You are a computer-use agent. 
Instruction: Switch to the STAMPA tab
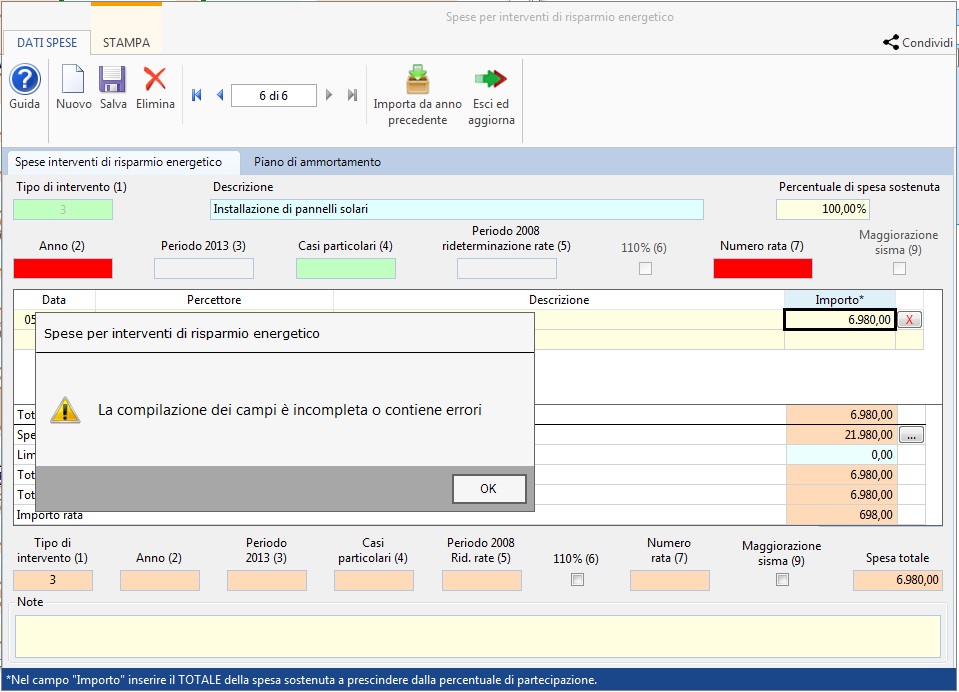coord(126,43)
